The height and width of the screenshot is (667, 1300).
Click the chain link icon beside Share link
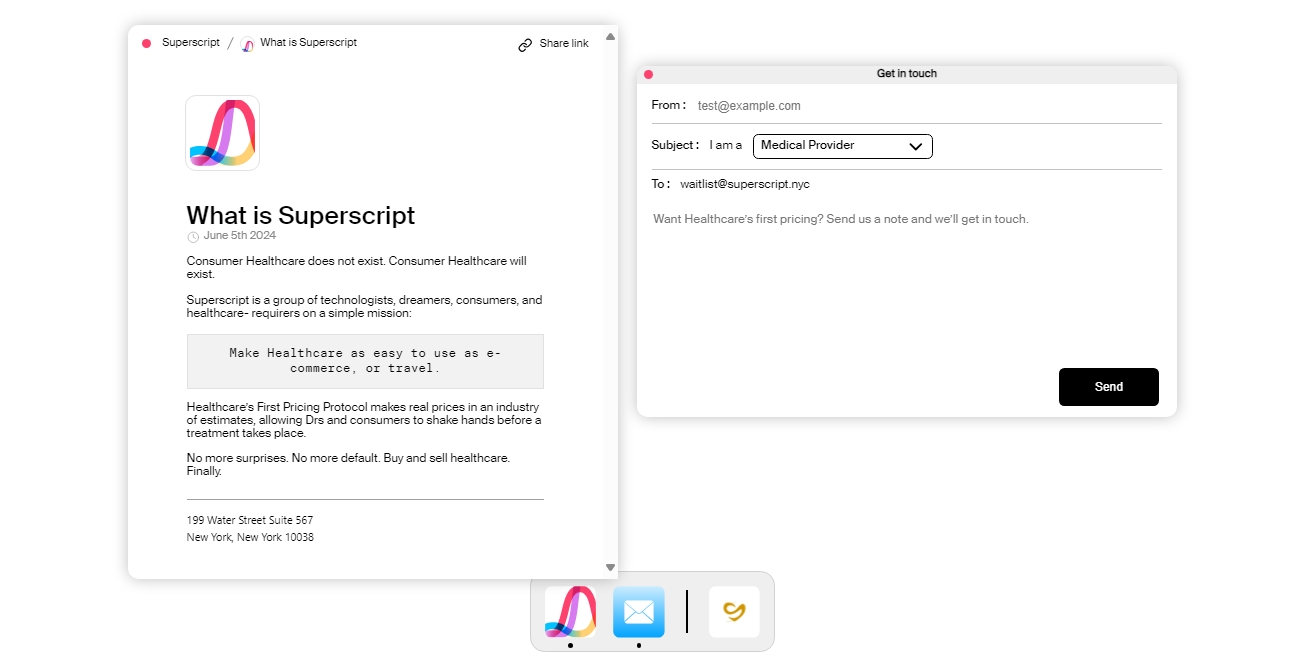pyautogui.click(x=525, y=45)
